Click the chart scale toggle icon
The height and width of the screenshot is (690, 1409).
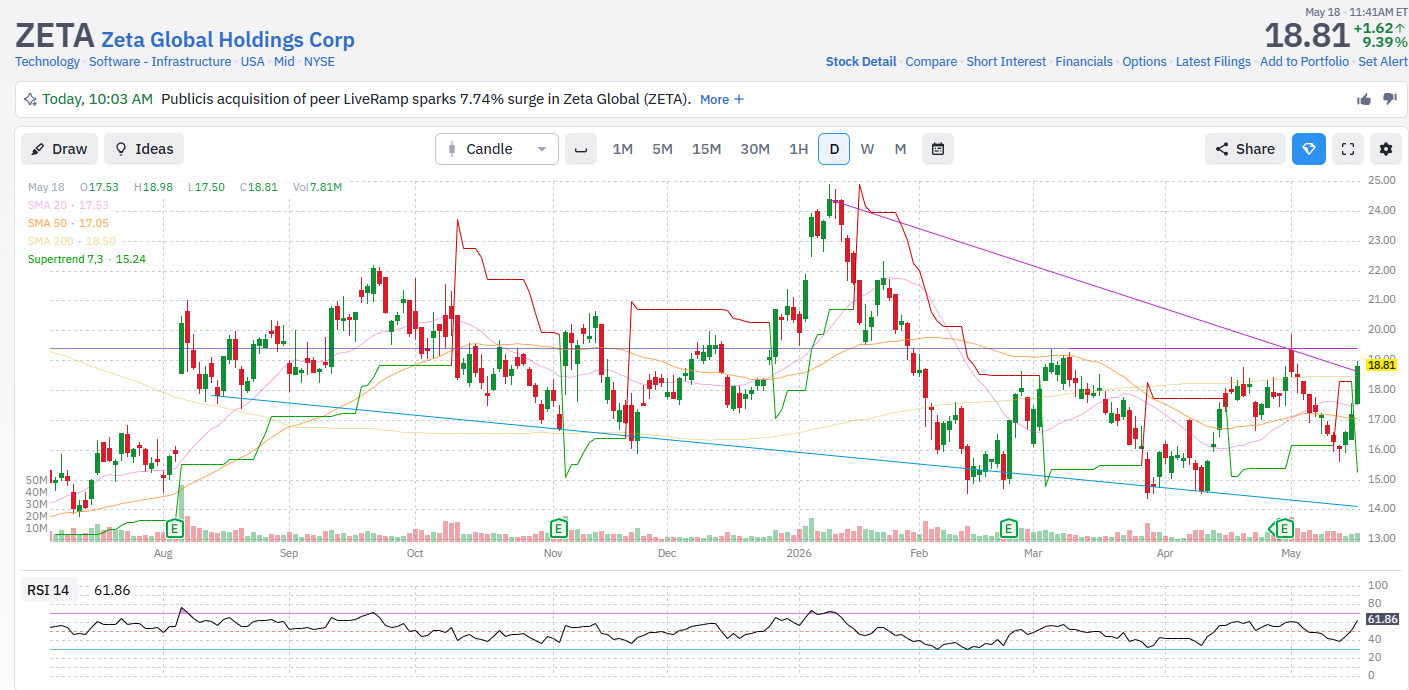tap(580, 149)
